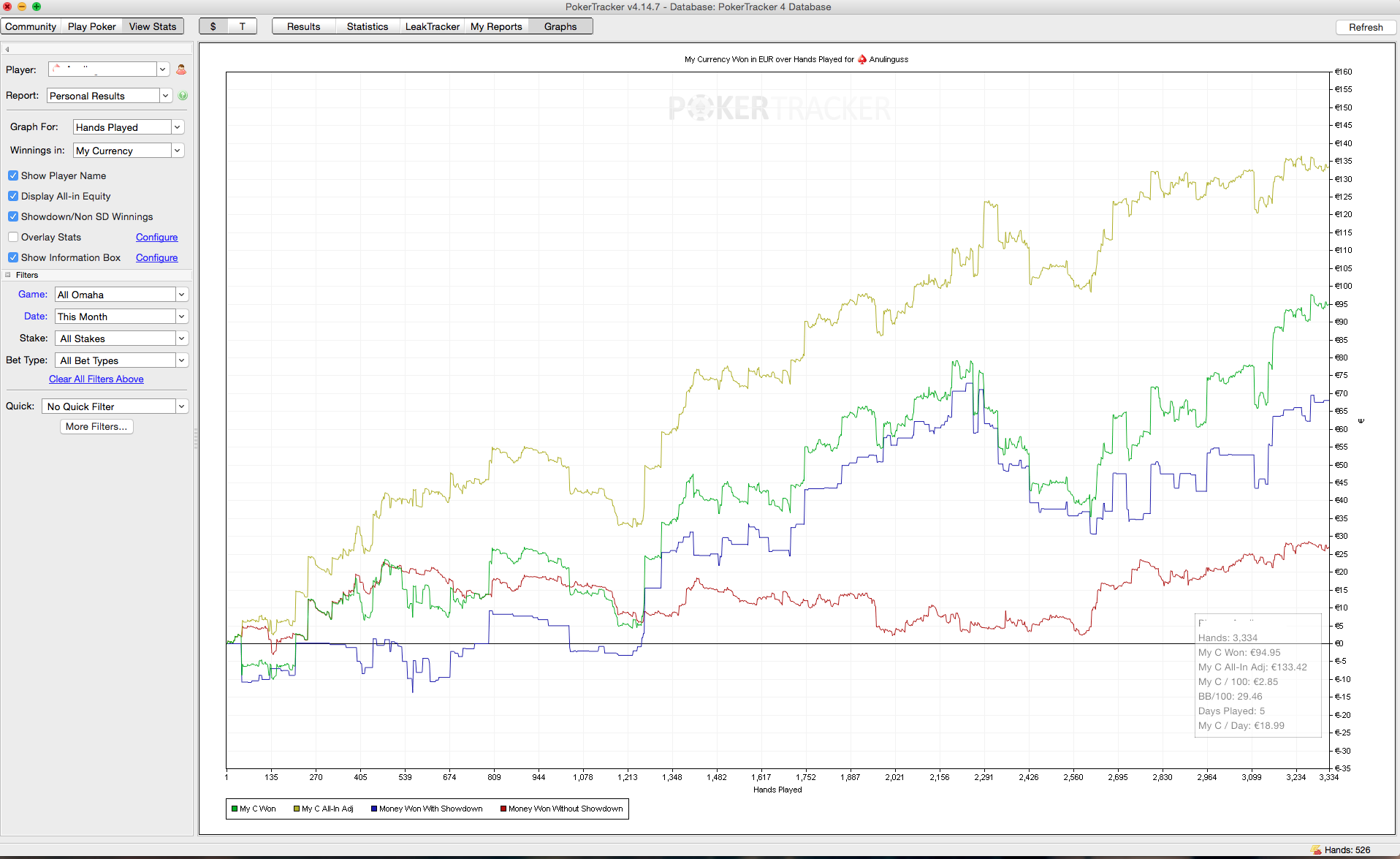Click the More Filters button
The width and height of the screenshot is (1400, 859).
[96, 427]
